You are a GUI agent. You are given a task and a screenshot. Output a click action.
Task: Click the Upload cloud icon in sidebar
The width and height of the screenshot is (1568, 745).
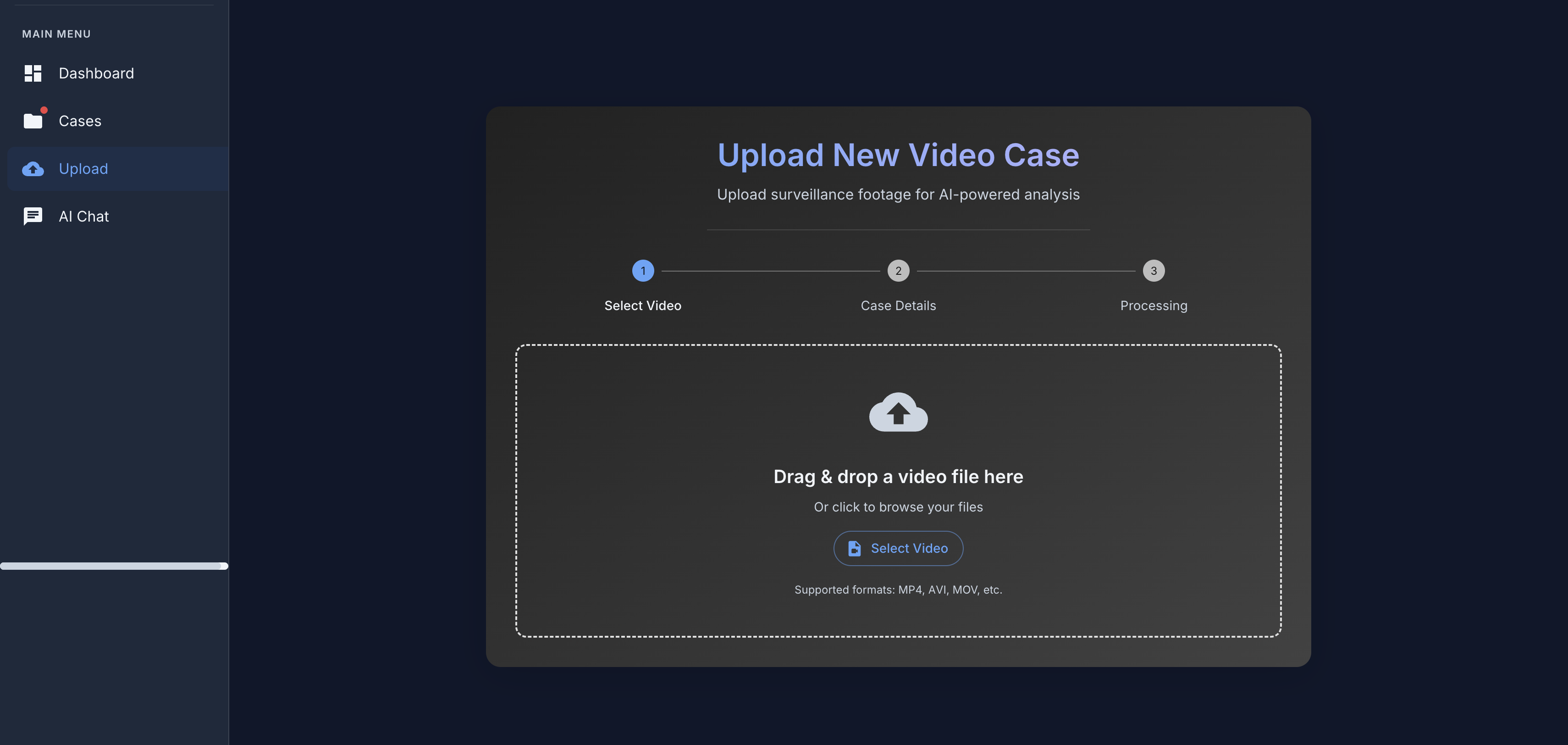[33, 169]
